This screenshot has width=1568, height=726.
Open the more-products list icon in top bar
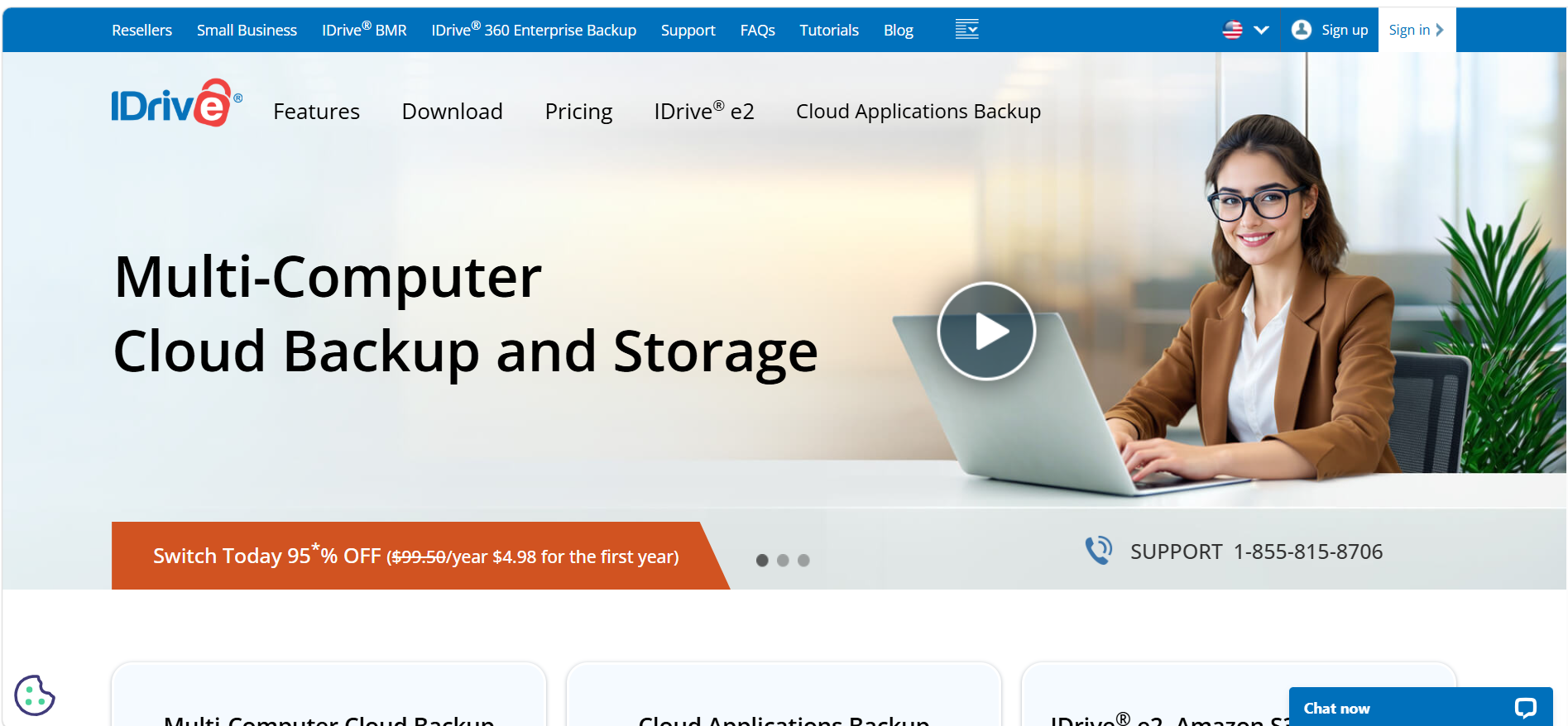pyautogui.click(x=966, y=30)
